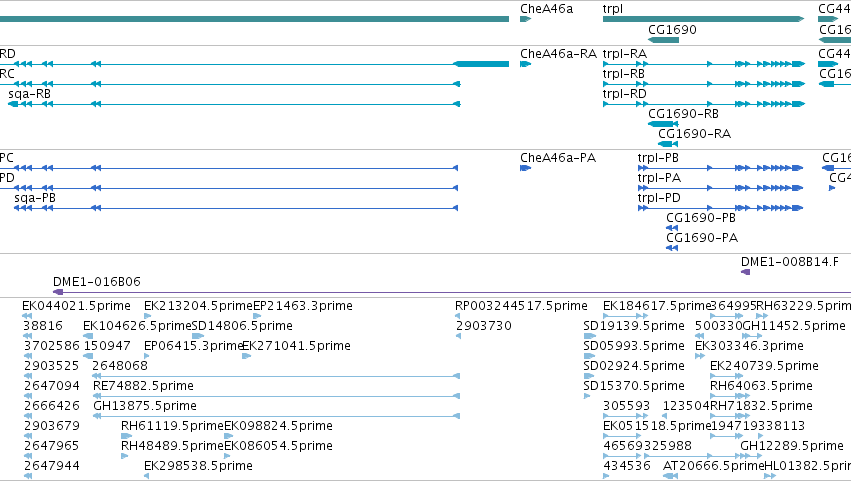851x481 pixels.
Task: Select EST GH11452.5prime label
Action: [793, 326]
